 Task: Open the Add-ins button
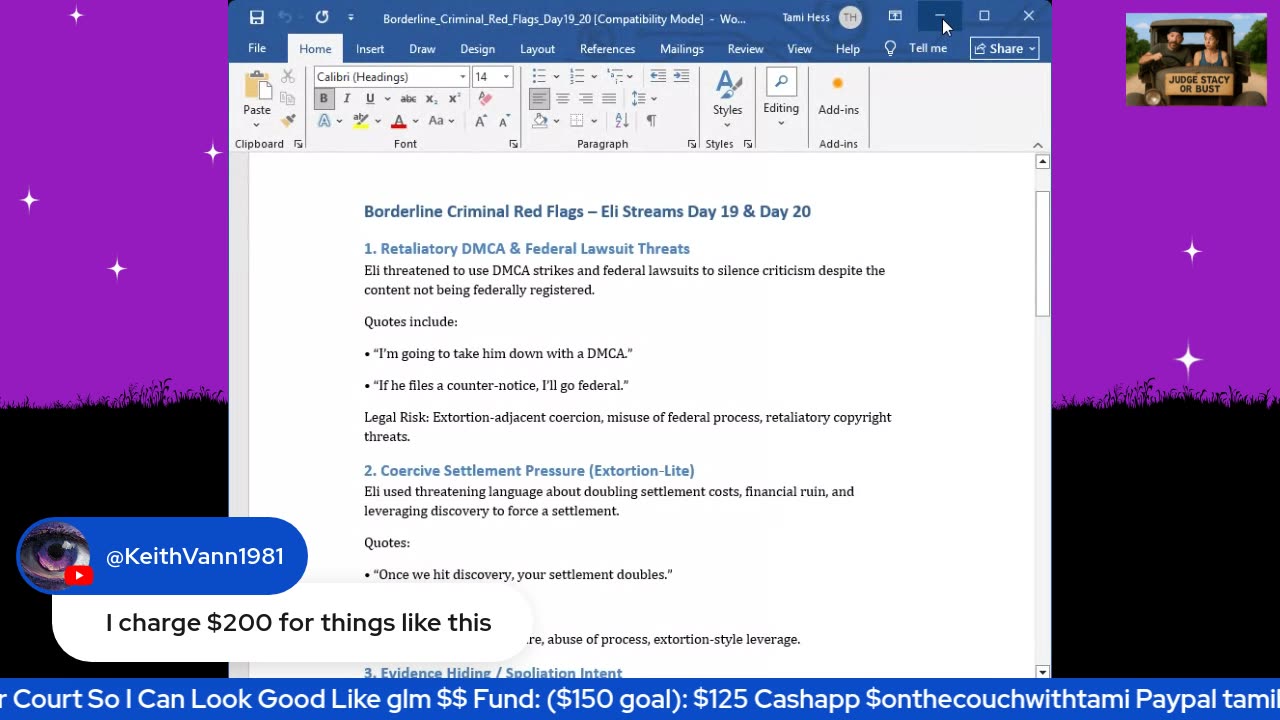point(838,97)
